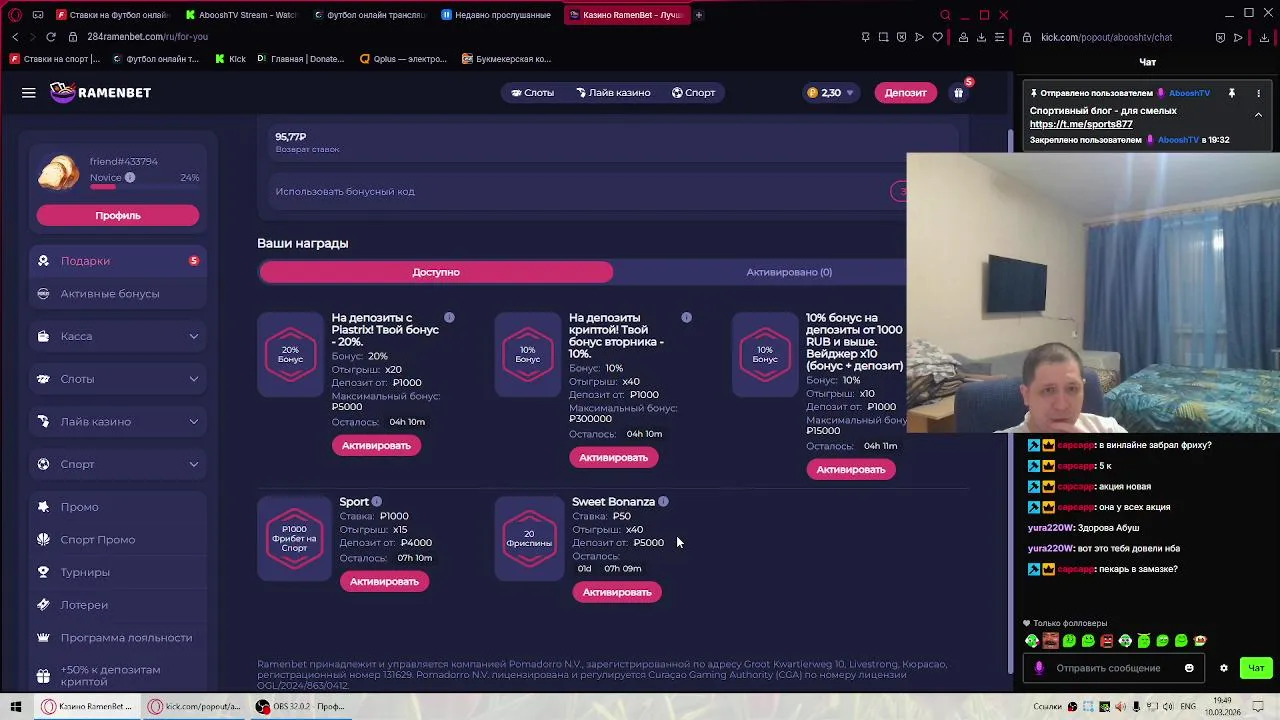Pick the red angry emote in chat
The height and width of the screenshot is (720, 1280).
(1107, 641)
